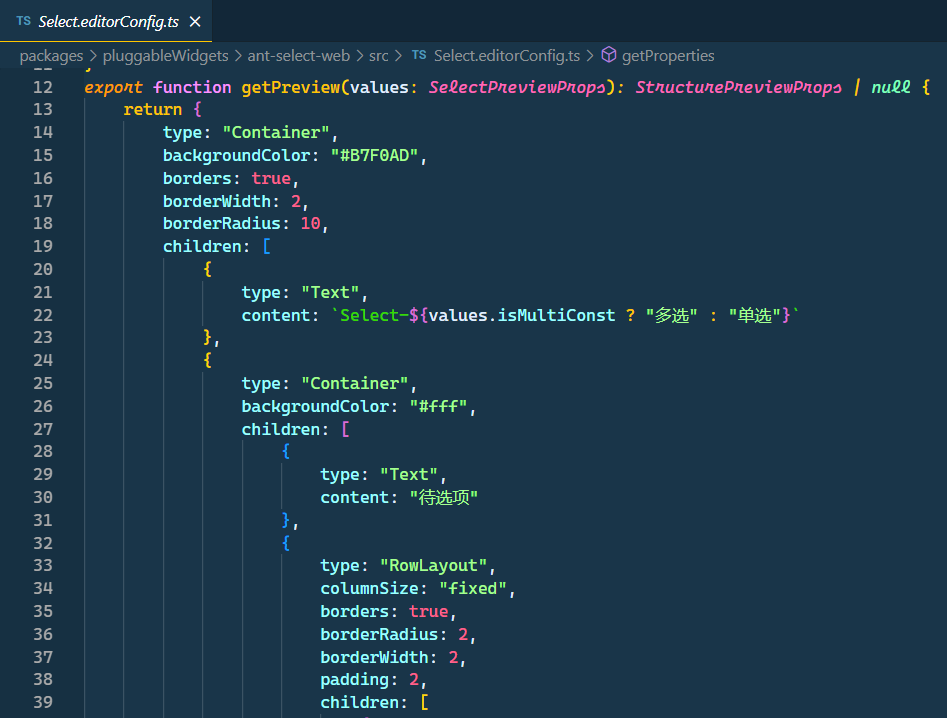Screen dimensions: 947x718
Task: Click the getProperties symbol cube icon
Action: pyautogui.click(x=608, y=56)
